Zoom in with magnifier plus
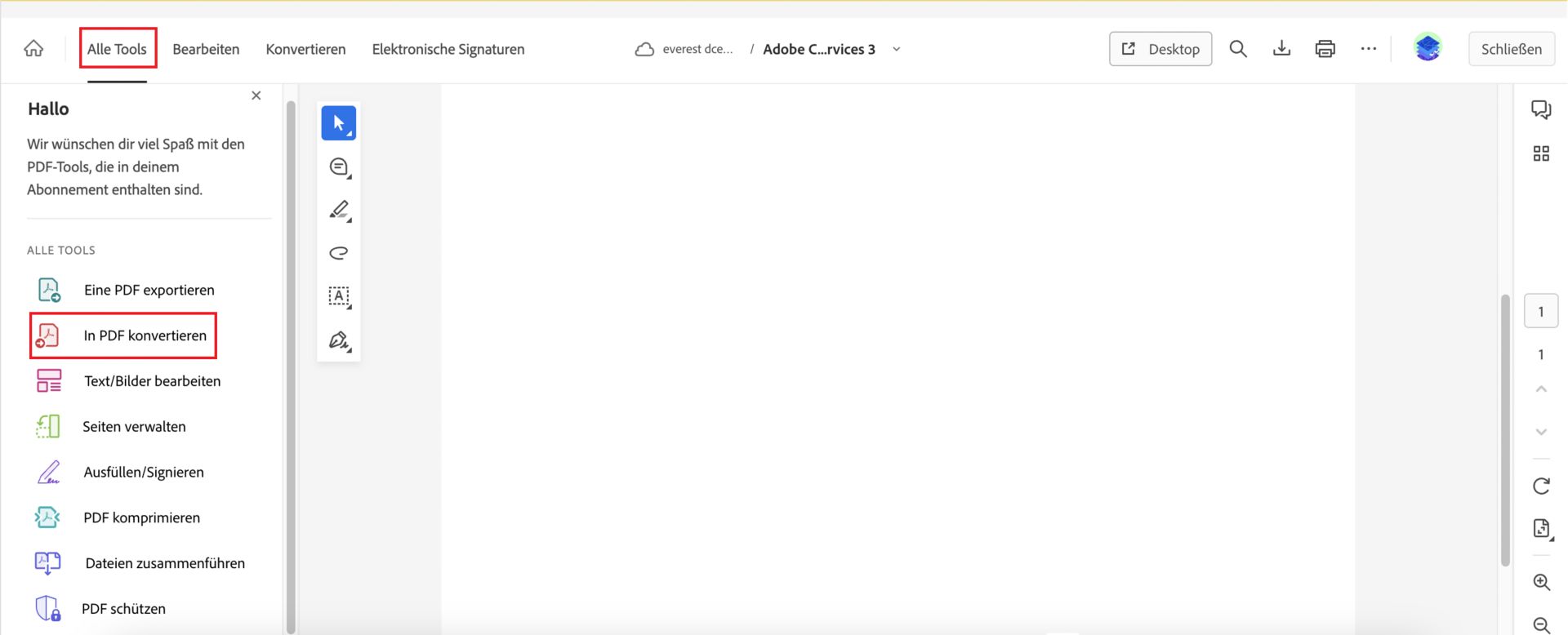 tap(1541, 582)
